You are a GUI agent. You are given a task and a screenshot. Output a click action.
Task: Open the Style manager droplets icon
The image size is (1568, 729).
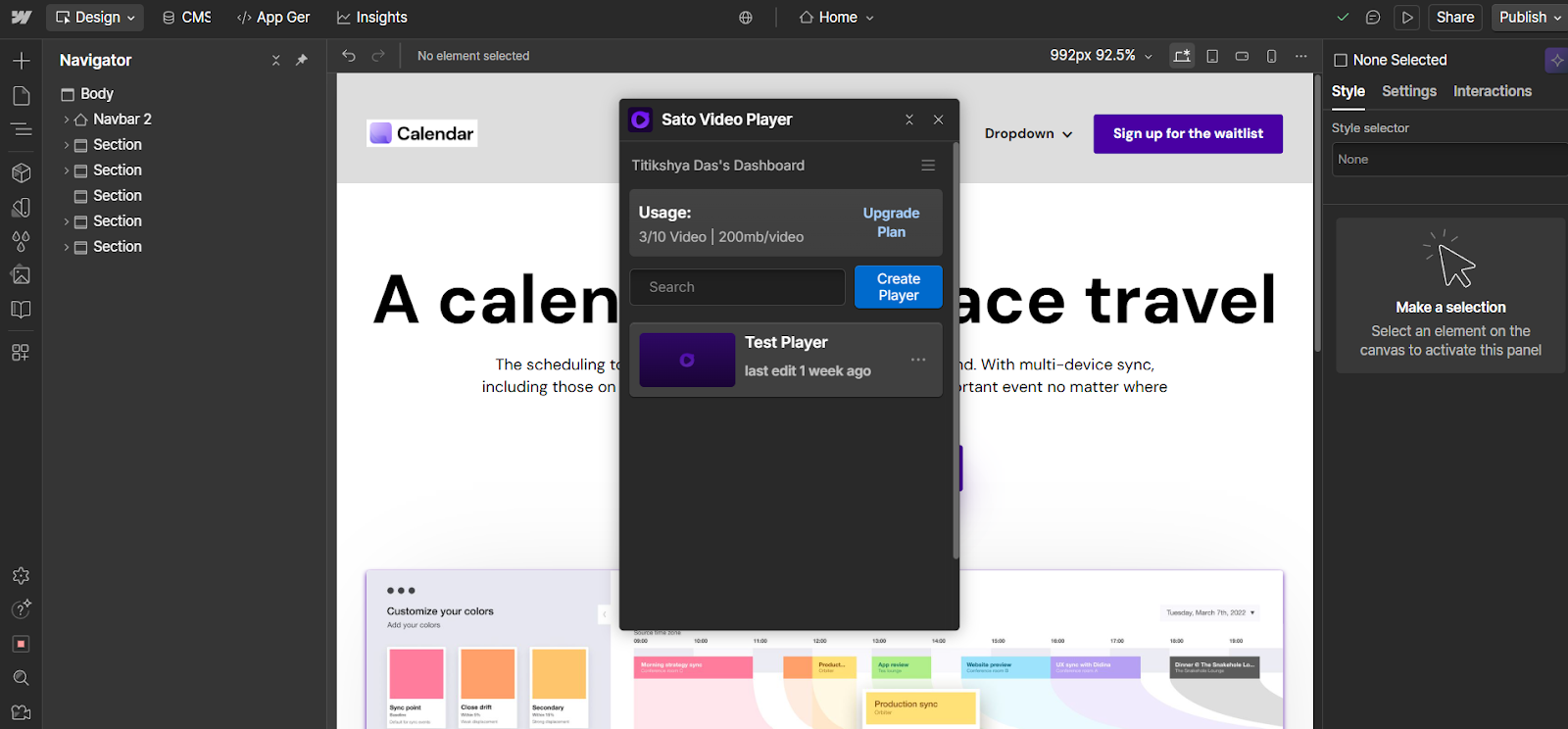click(21, 241)
